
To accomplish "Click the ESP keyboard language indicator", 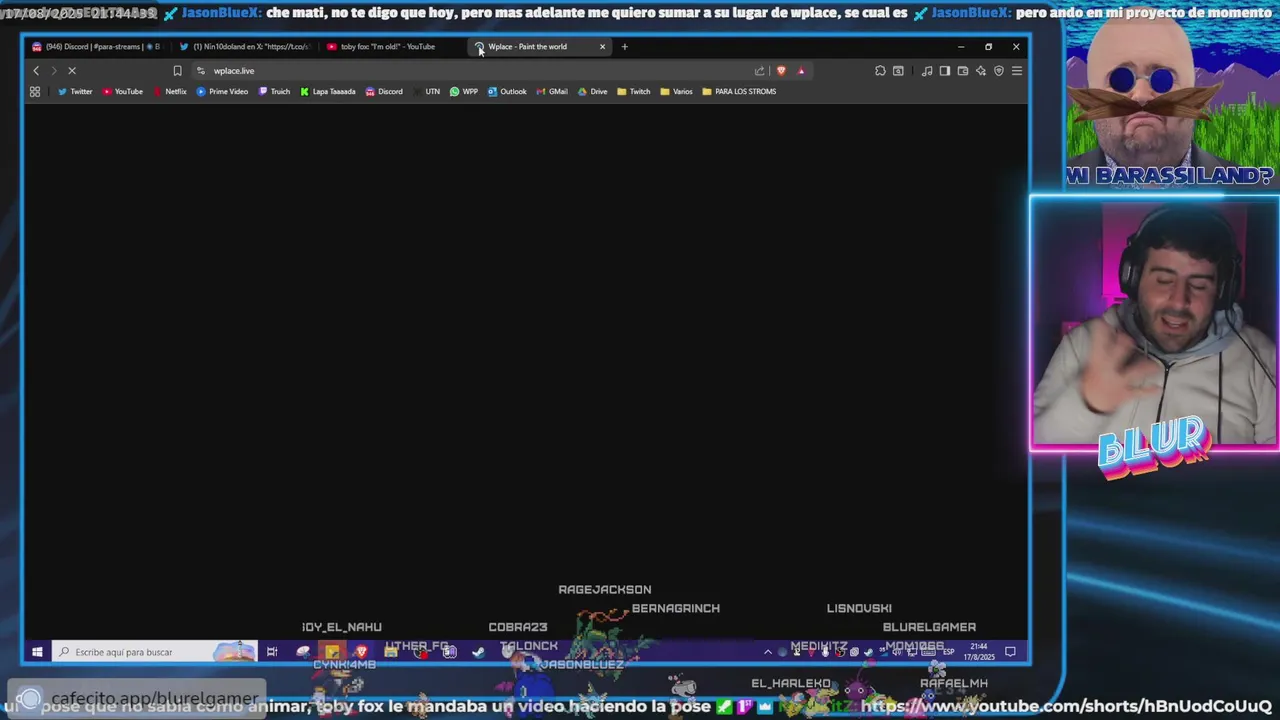I will click(x=948, y=652).
